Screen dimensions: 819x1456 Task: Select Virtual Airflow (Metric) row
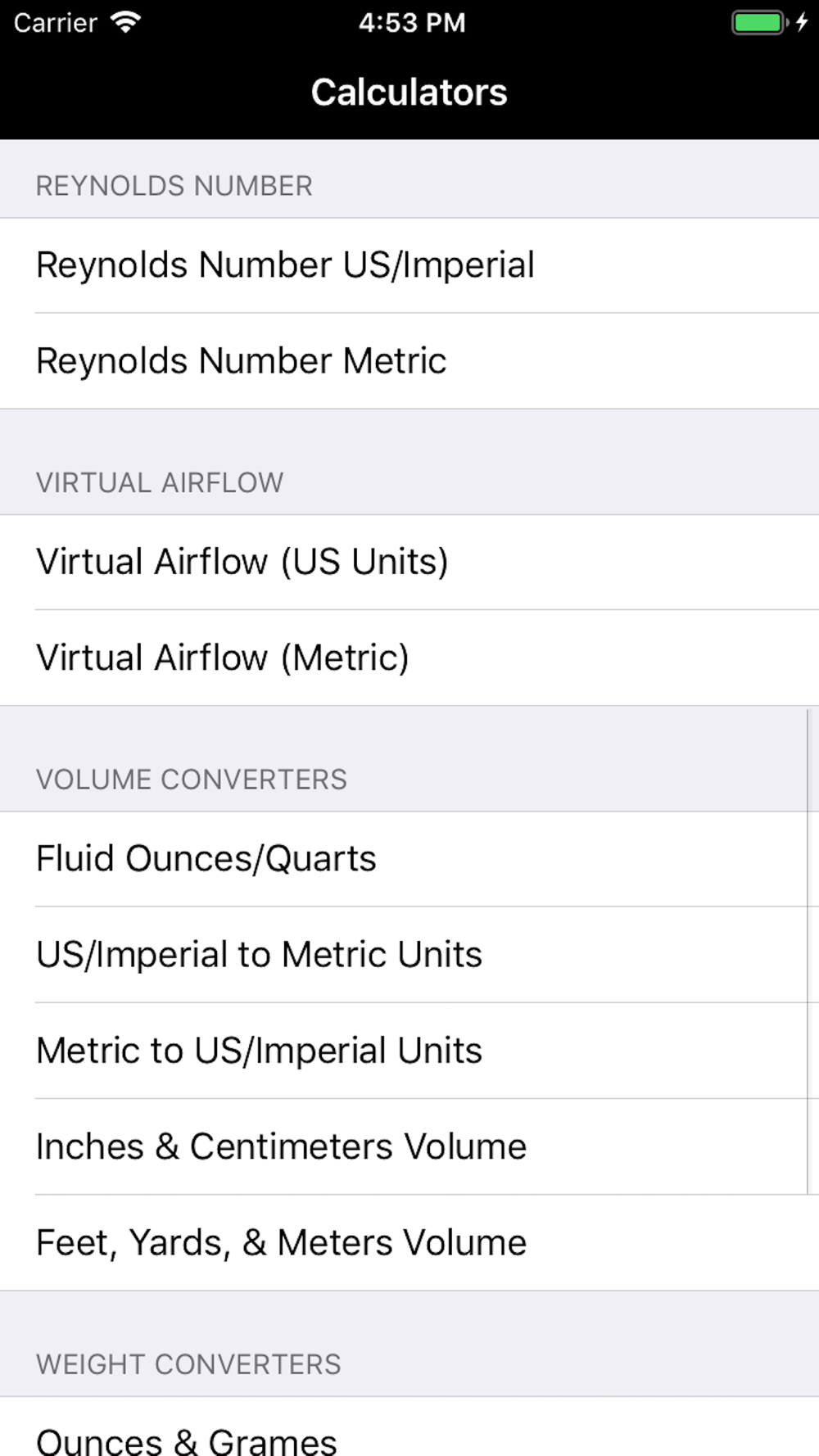409,658
